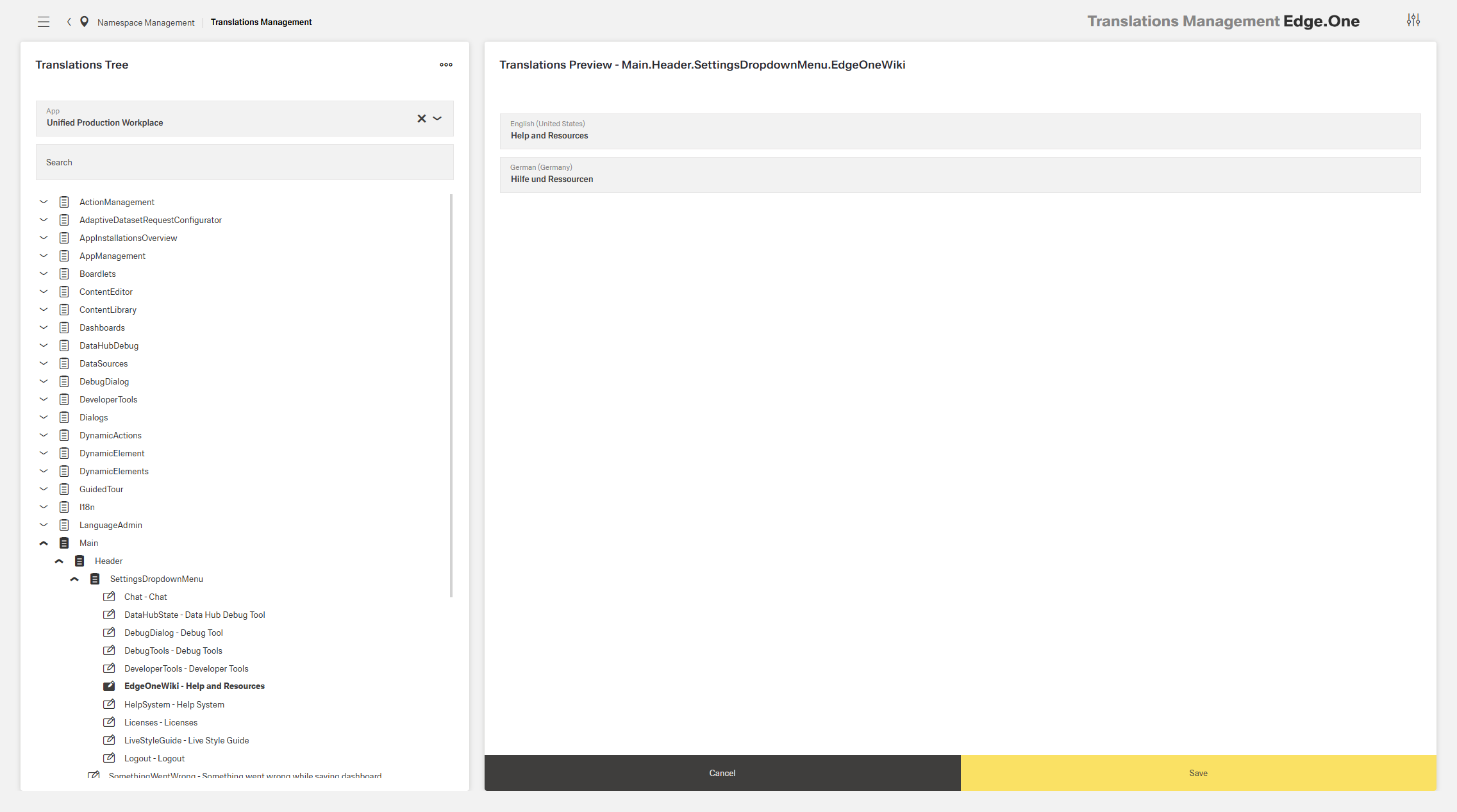Screen dimensions: 1457x812
Task: Edit the German (Germany) translation field
Action: (960, 179)
